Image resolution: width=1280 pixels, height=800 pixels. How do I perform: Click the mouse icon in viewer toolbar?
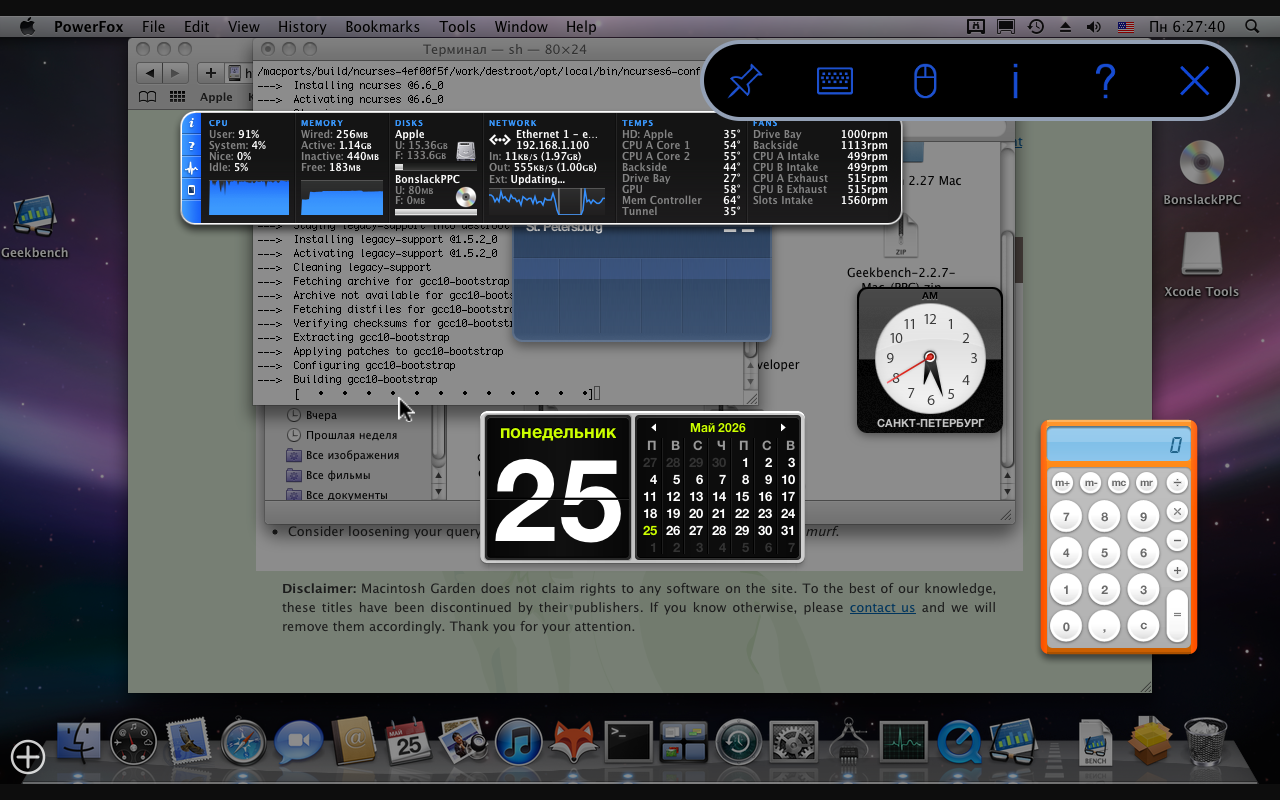pyautogui.click(x=925, y=81)
